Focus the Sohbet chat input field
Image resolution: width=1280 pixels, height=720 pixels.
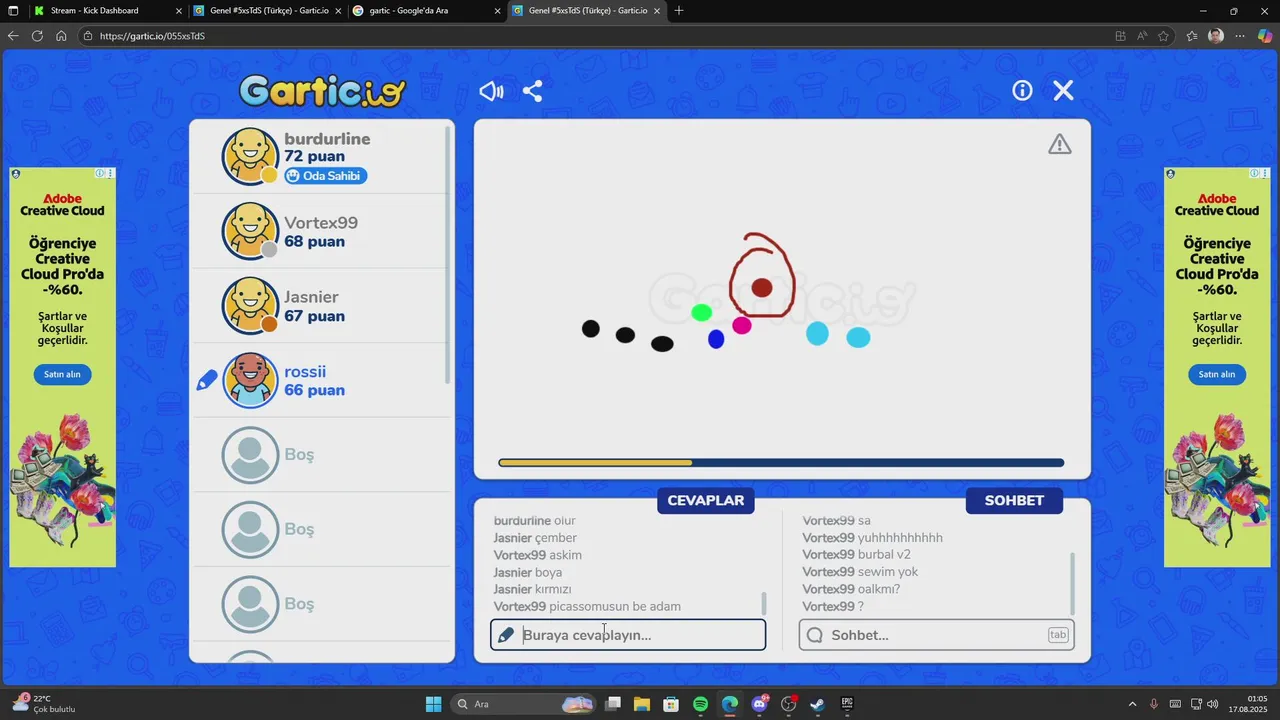click(937, 635)
